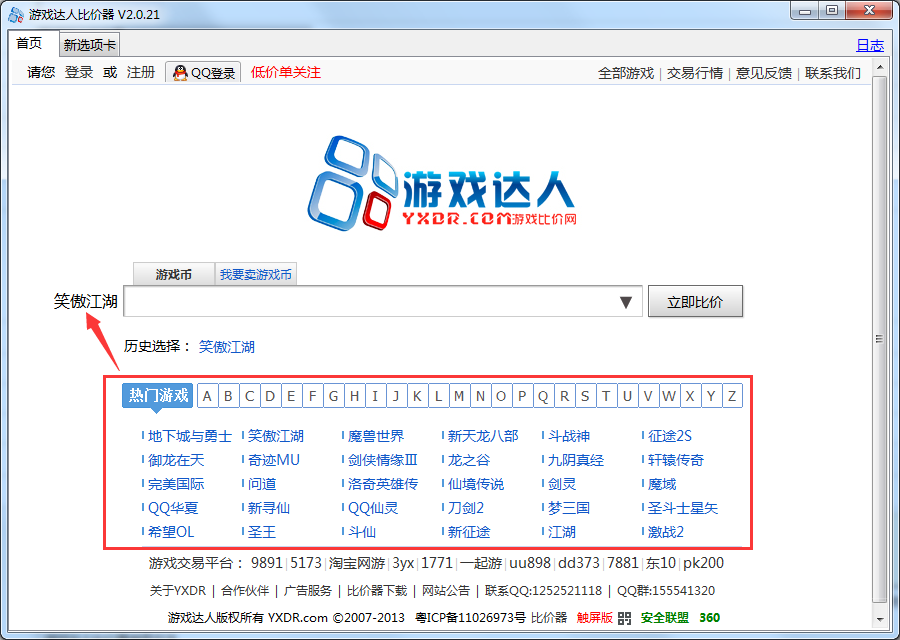Switch to the 首页 tab
Viewport: 900px width, 640px height.
(29, 44)
